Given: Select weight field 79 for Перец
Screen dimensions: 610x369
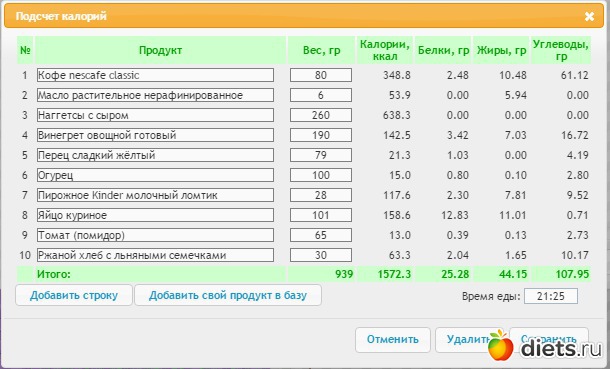Looking at the screenshot, I should click(x=321, y=155).
